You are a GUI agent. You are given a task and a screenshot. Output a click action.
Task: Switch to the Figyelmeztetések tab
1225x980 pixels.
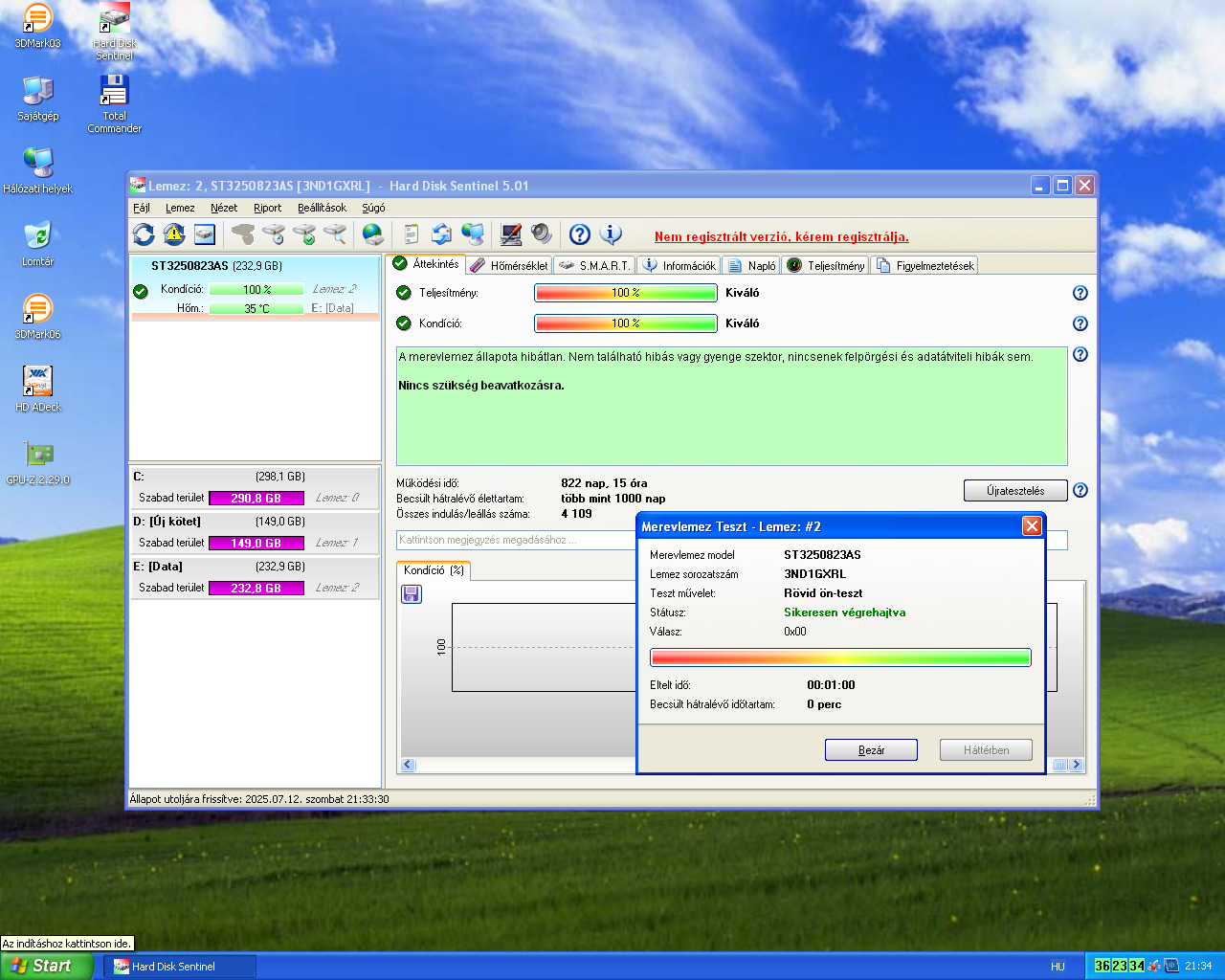point(924,265)
